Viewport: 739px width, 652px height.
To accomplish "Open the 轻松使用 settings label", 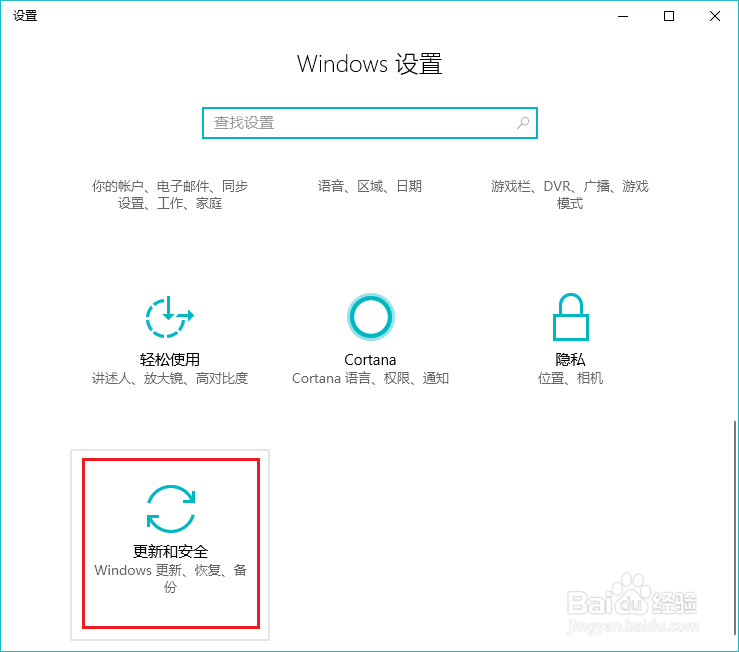I will 170,360.
